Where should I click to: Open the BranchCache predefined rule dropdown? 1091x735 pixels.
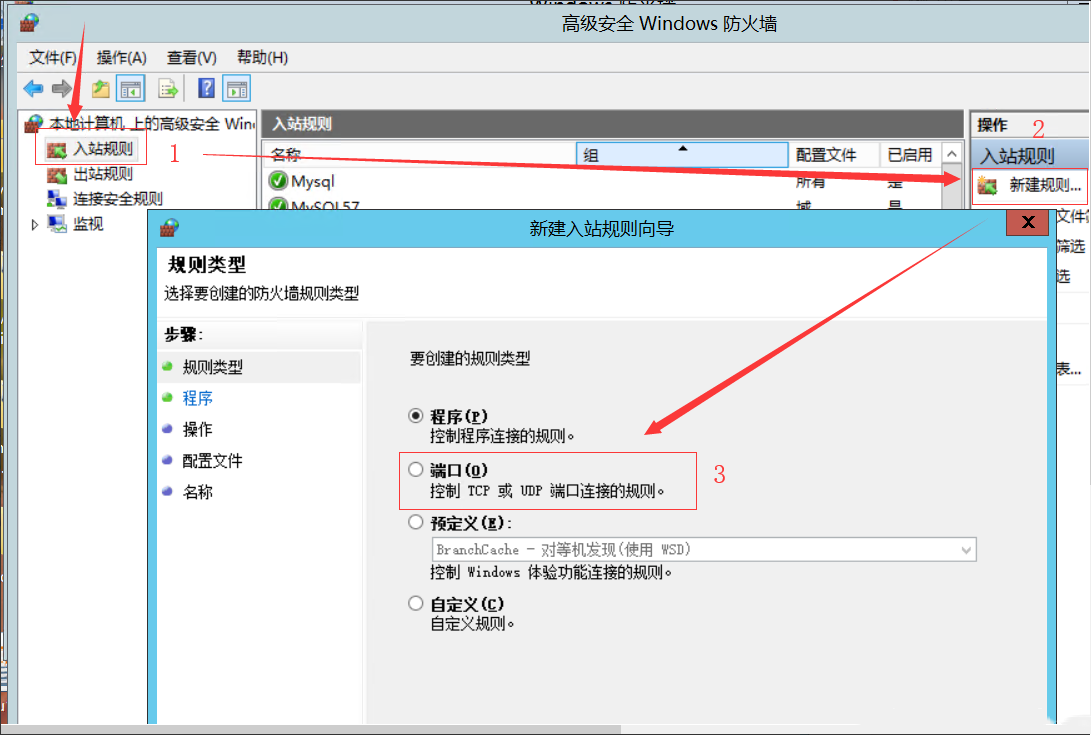click(965, 549)
